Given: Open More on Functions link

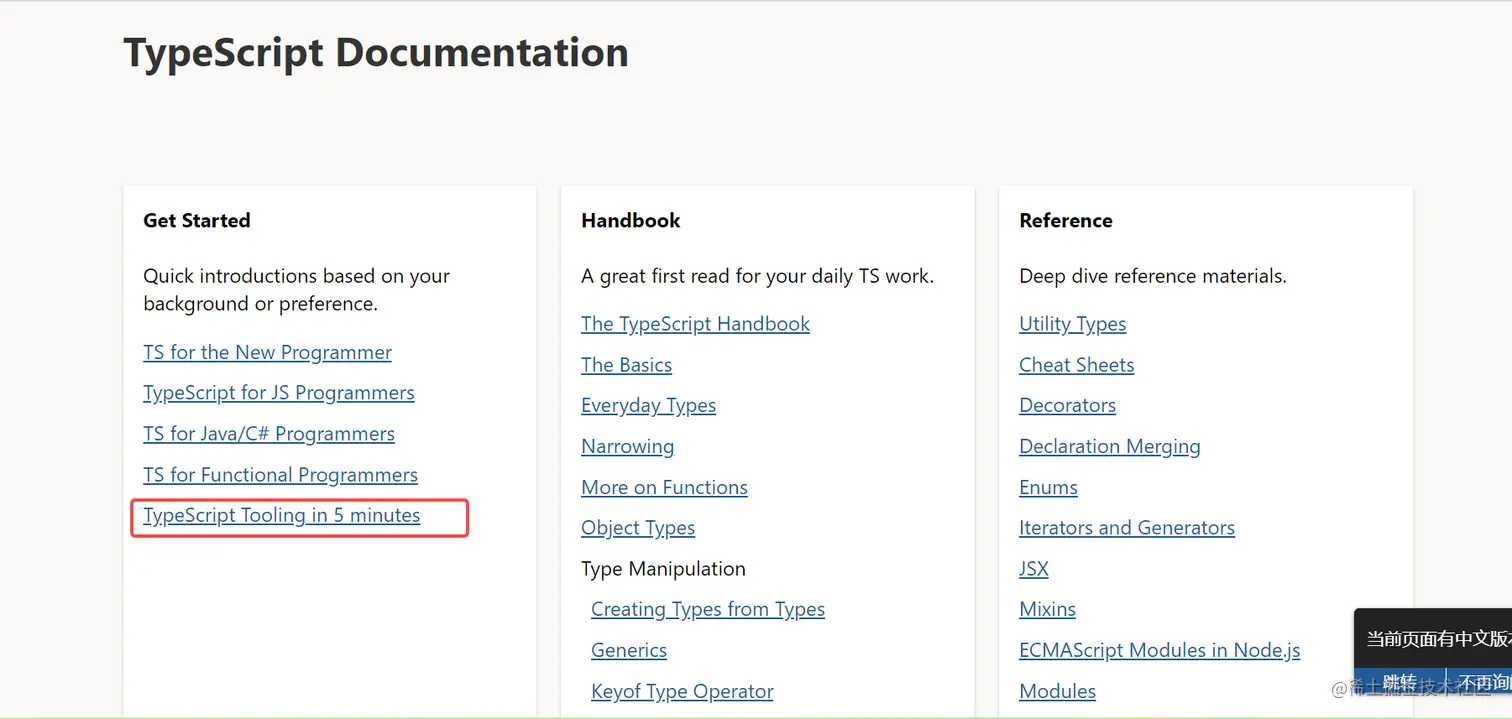Looking at the screenshot, I should coord(664,488).
